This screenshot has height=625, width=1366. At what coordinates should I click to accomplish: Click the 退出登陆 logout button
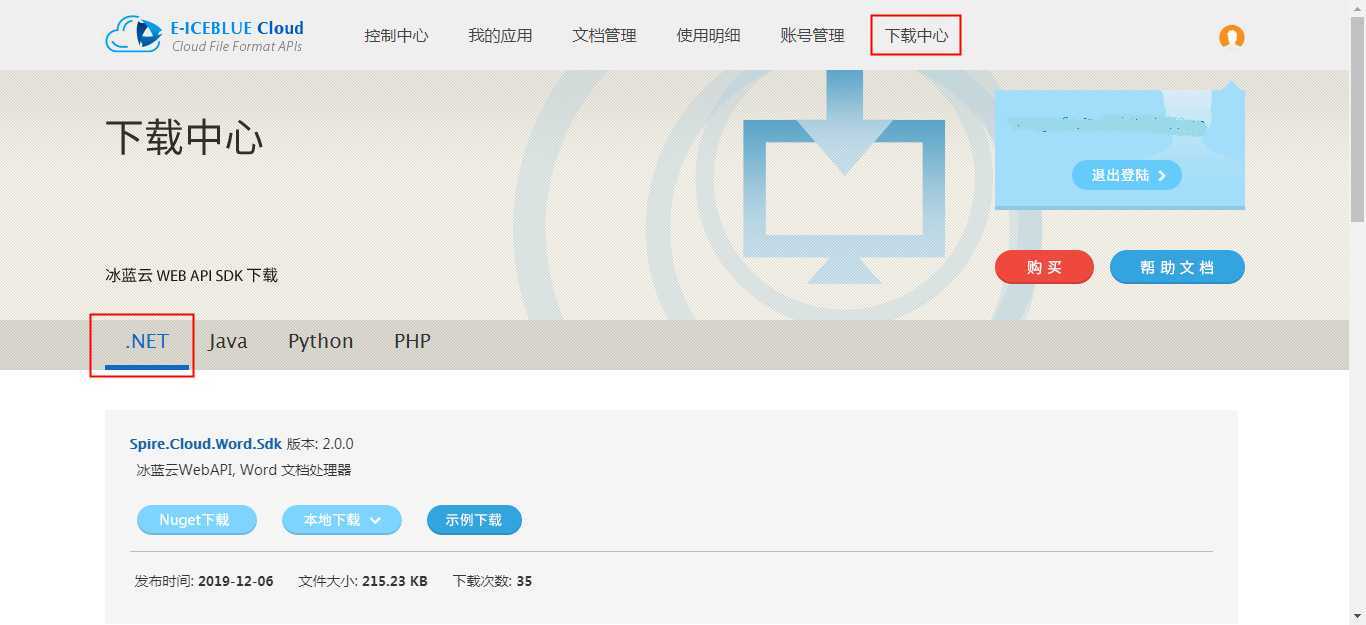pyautogui.click(x=1127, y=175)
